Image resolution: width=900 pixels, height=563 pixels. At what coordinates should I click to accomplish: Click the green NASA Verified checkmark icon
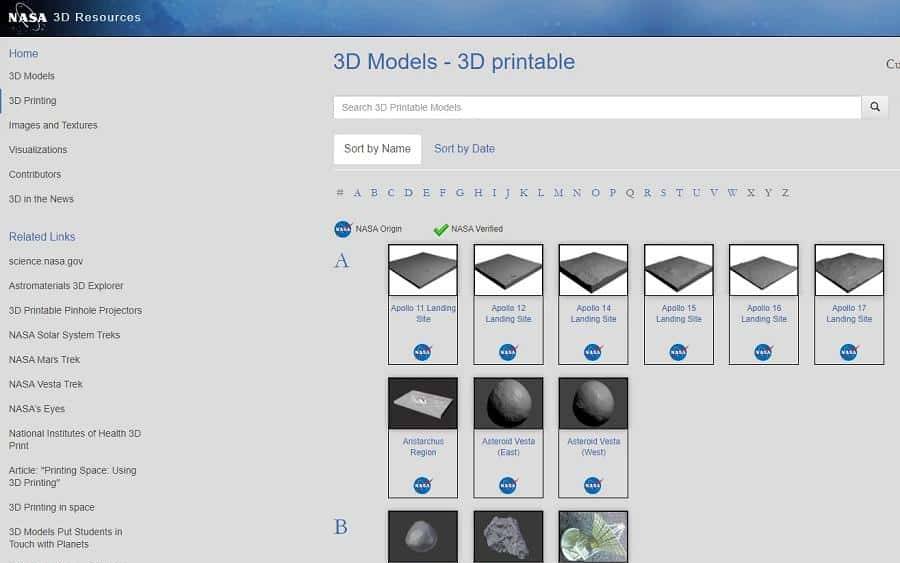click(x=441, y=230)
